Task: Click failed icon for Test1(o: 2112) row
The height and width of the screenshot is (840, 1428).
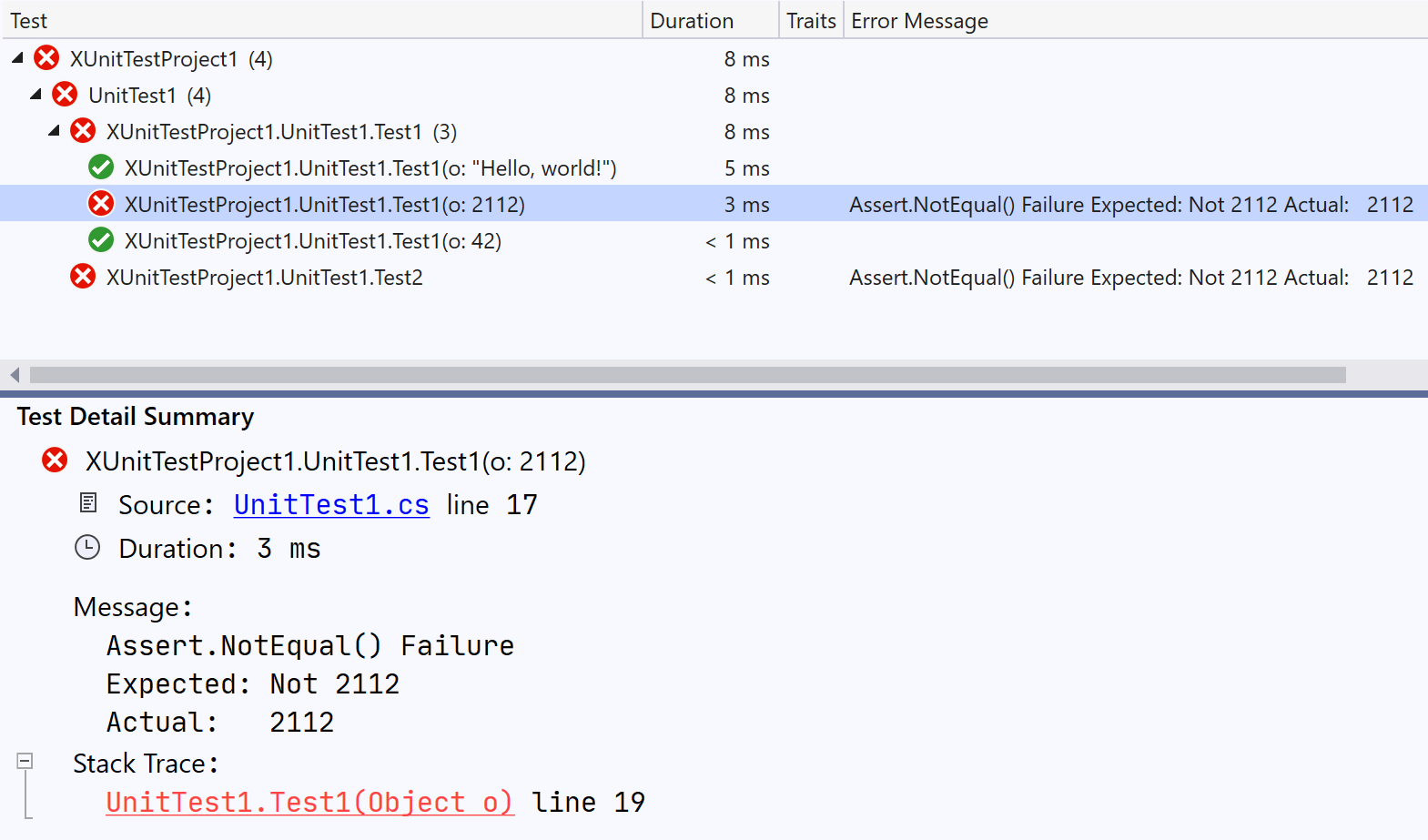Action: click(x=101, y=204)
